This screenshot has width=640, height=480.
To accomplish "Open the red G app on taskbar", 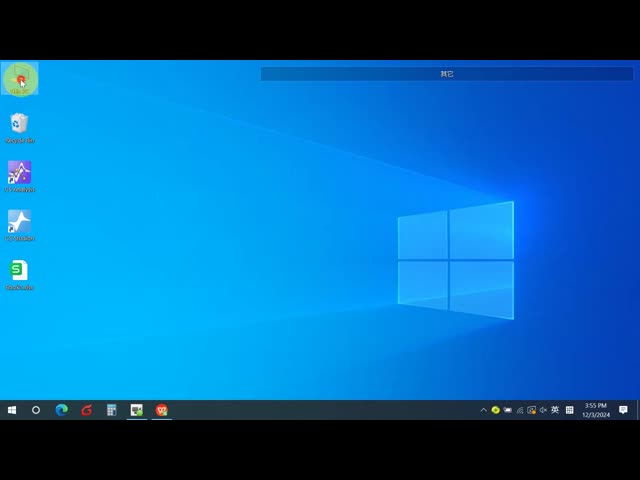I will (x=86, y=410).
